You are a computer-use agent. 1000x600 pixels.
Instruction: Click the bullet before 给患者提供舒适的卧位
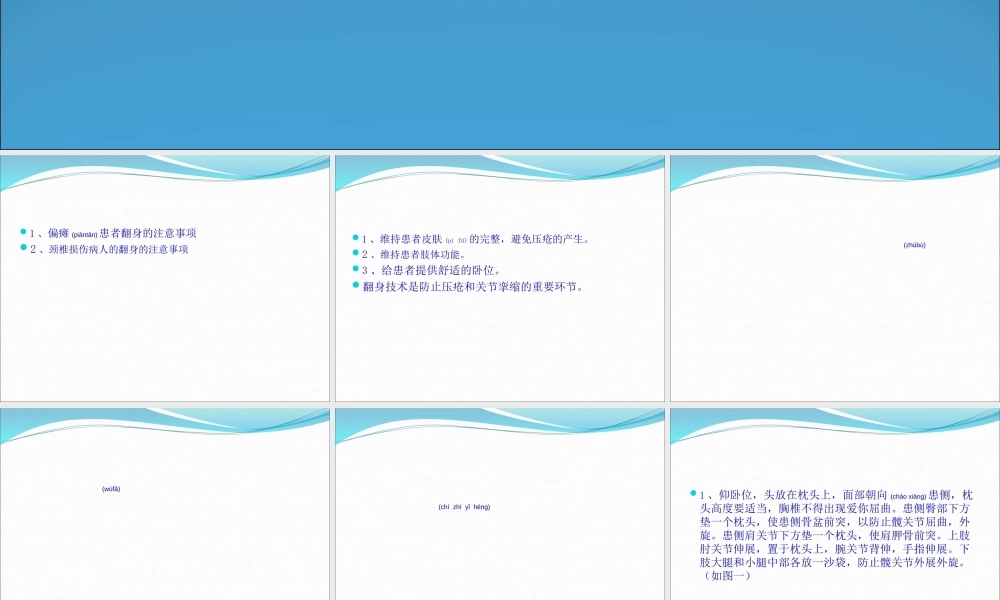click(355, 269)
